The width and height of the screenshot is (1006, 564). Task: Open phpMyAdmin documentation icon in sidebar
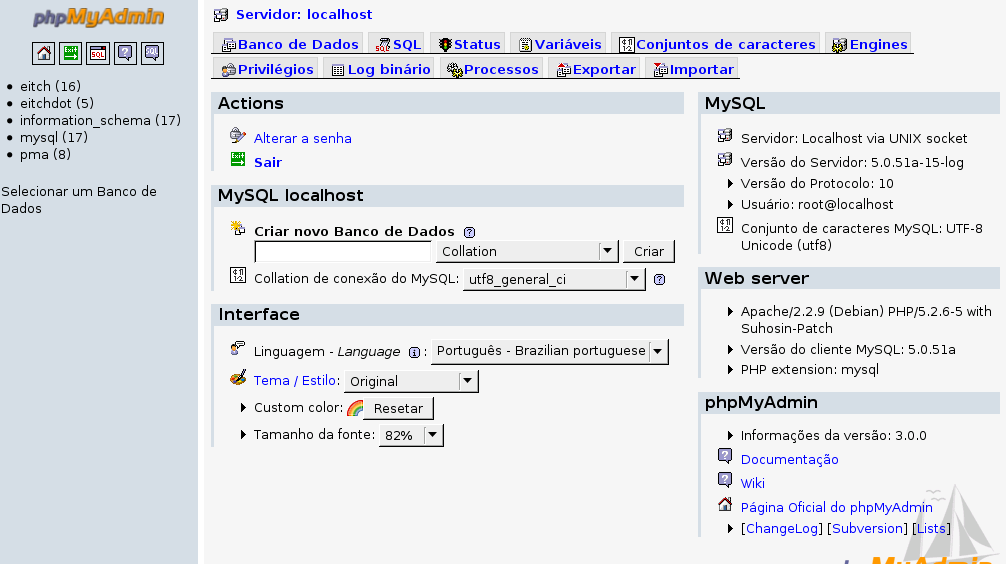click(125, 53)
